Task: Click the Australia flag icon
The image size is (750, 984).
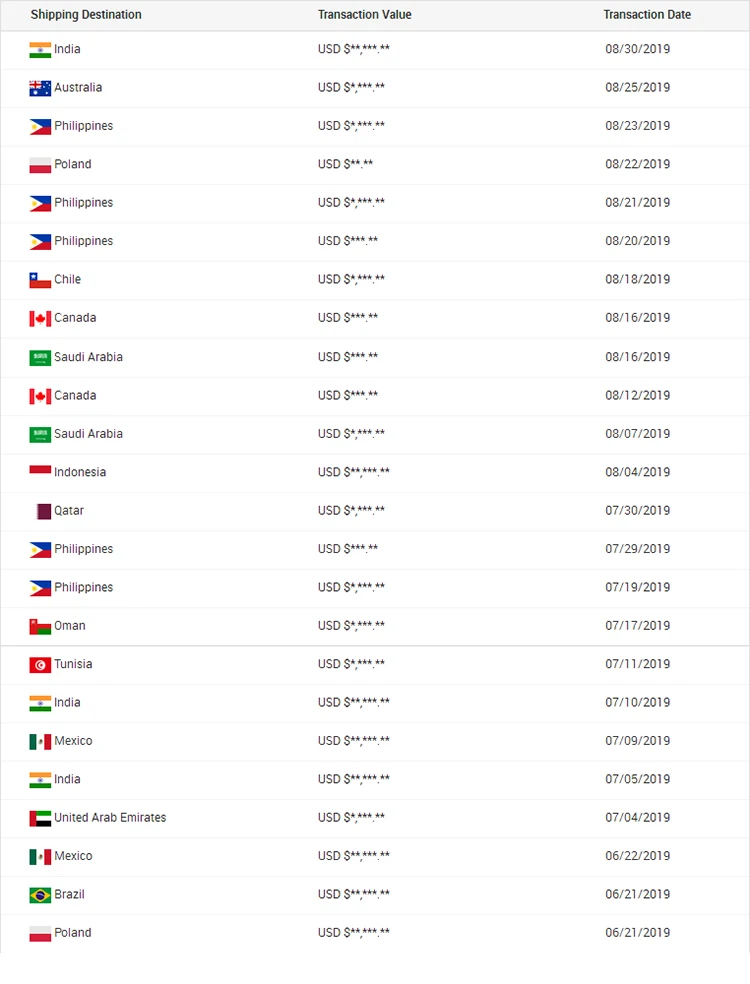Action: point(40,88)
